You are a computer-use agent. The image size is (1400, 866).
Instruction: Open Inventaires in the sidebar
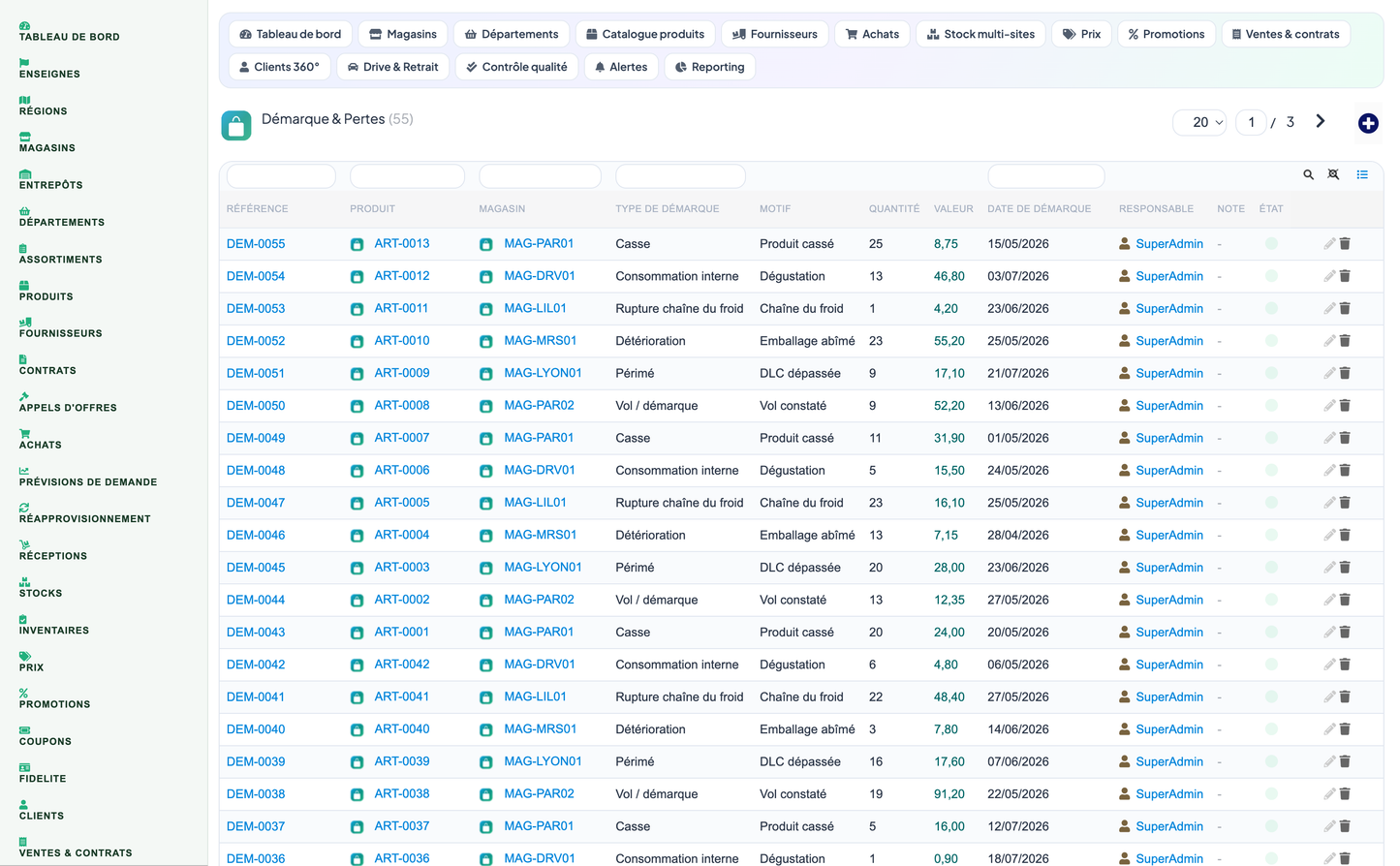pos(54,626)
